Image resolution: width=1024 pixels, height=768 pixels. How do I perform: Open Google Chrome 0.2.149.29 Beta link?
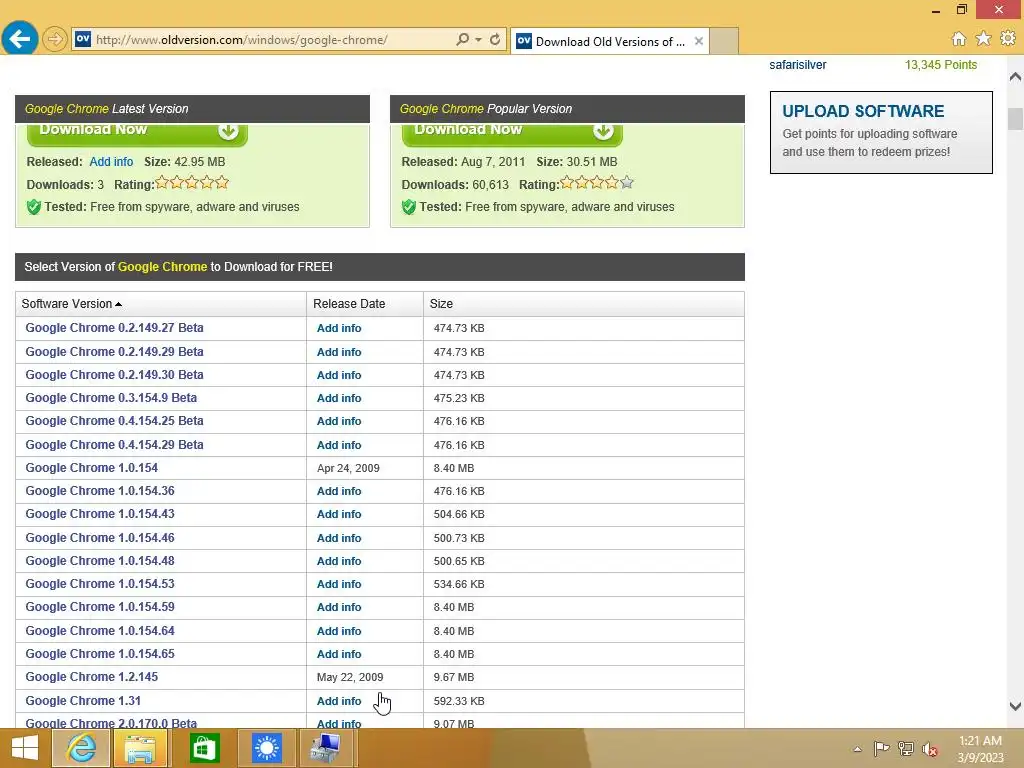pyautogui.click(x=114, y=351)
